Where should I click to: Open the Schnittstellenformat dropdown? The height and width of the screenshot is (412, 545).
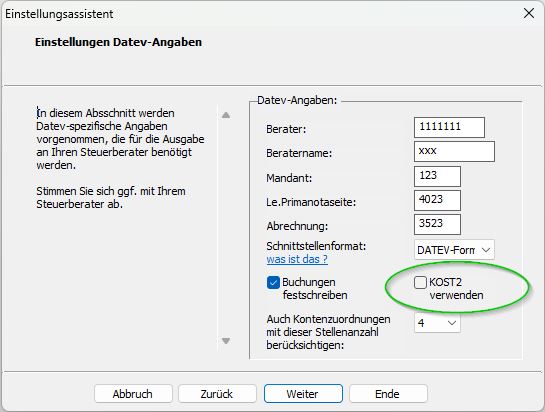454,250
